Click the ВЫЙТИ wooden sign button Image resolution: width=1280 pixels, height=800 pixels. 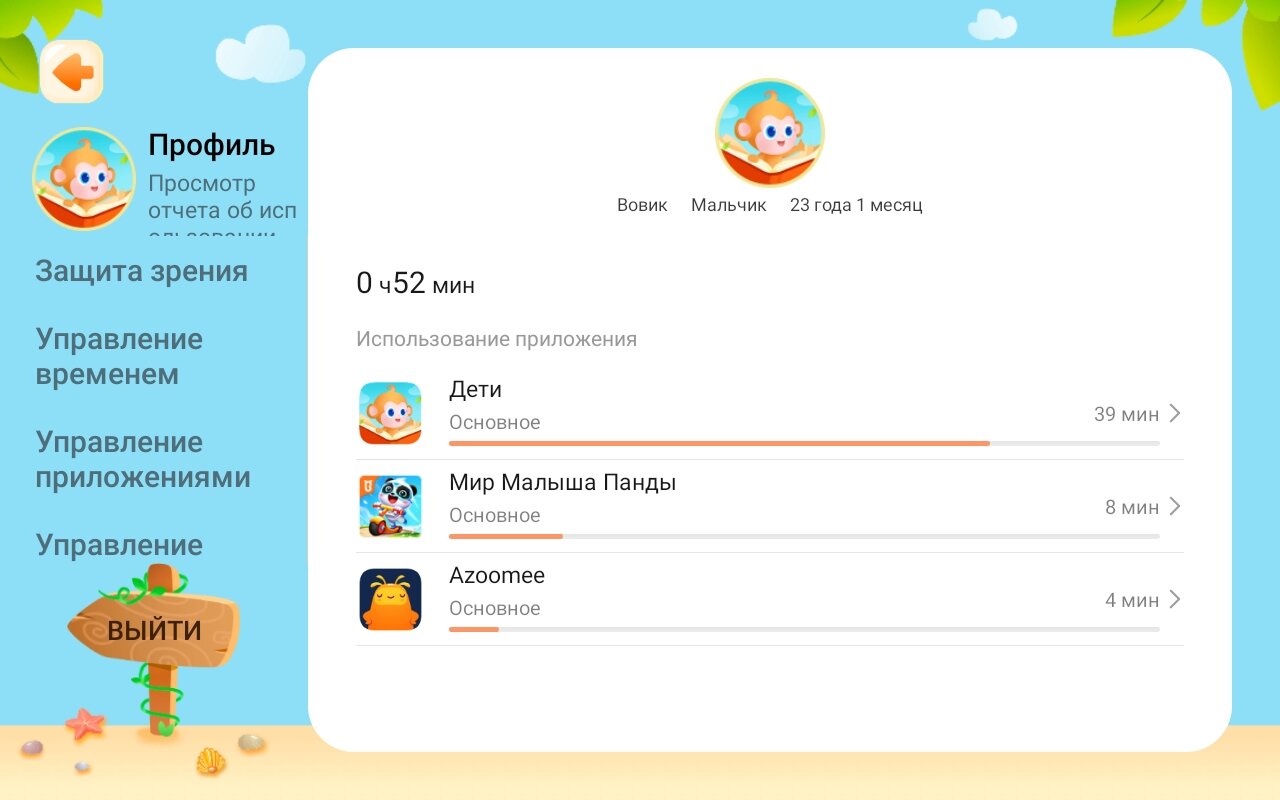pos(153,630)
